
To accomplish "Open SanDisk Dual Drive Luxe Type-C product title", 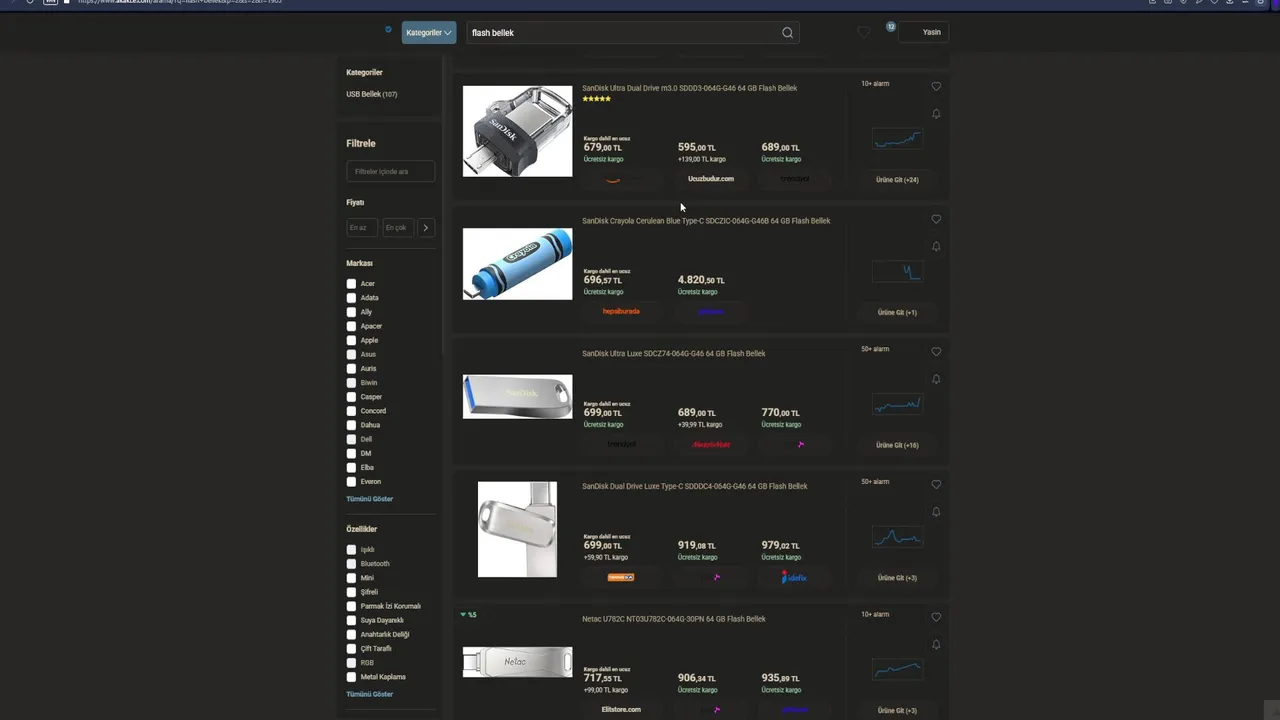I will pyautogui.click(x=695, y=486).
